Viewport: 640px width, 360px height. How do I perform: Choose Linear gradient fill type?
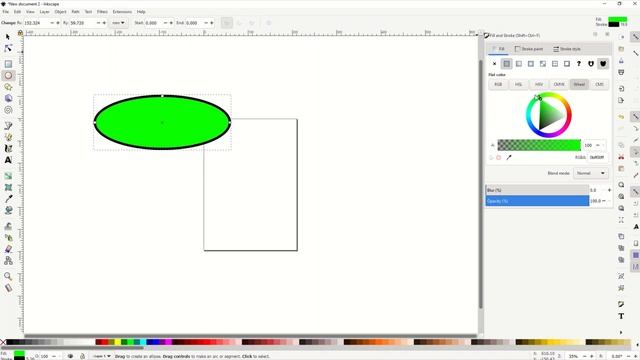tap(519, 64)
